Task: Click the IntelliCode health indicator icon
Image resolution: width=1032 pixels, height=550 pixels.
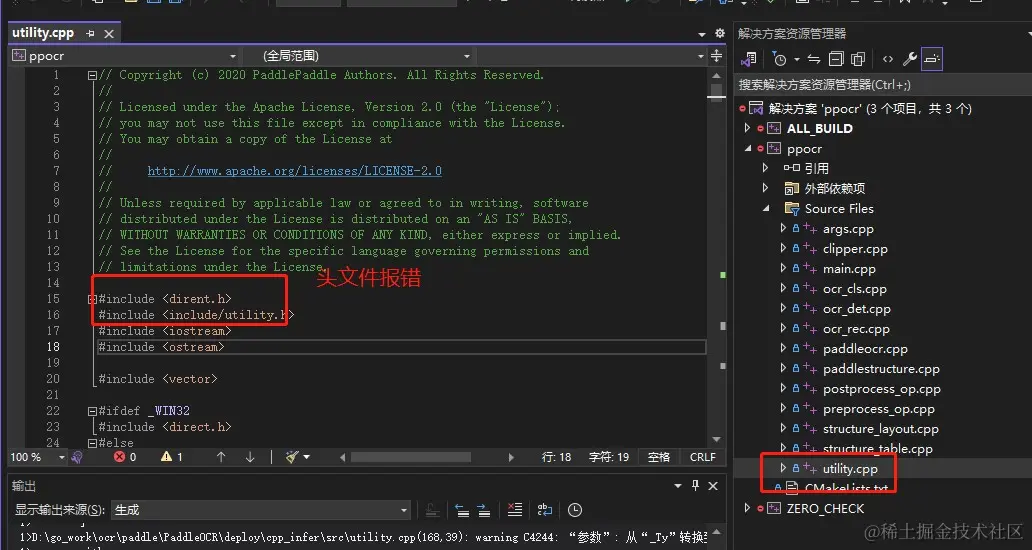Action: click(x=77, y=457)
